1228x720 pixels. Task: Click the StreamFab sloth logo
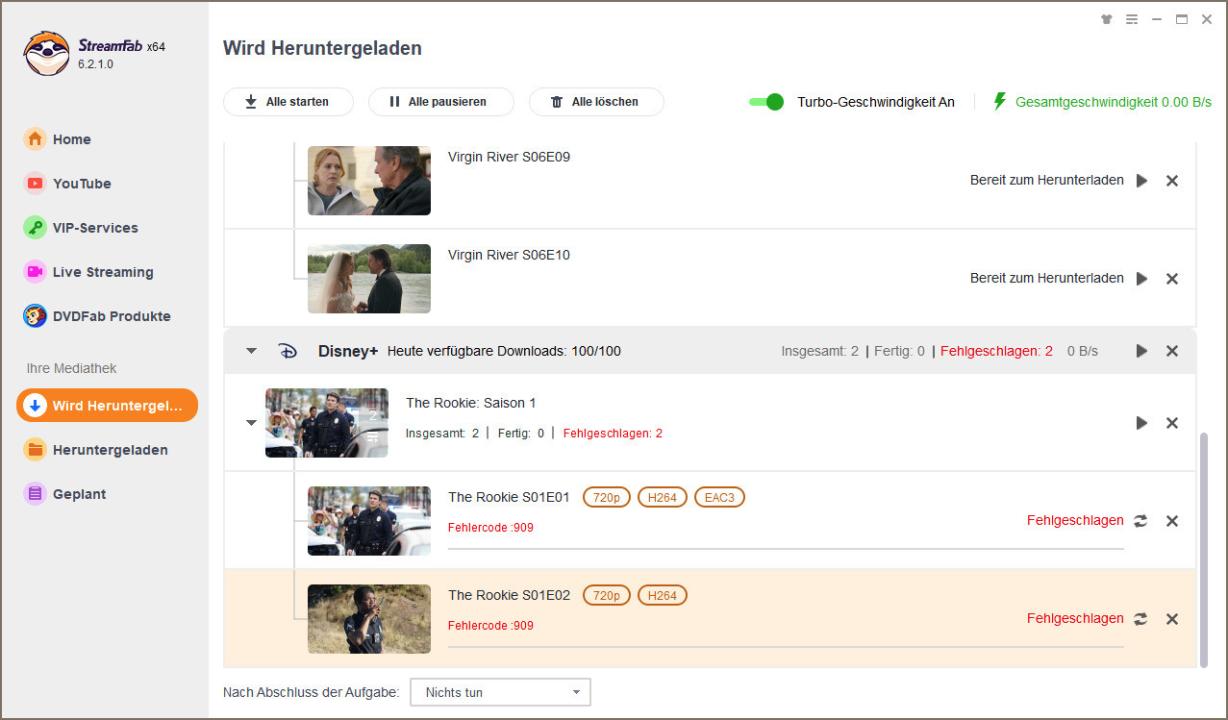pyautogui.click(x=46, y=53)
